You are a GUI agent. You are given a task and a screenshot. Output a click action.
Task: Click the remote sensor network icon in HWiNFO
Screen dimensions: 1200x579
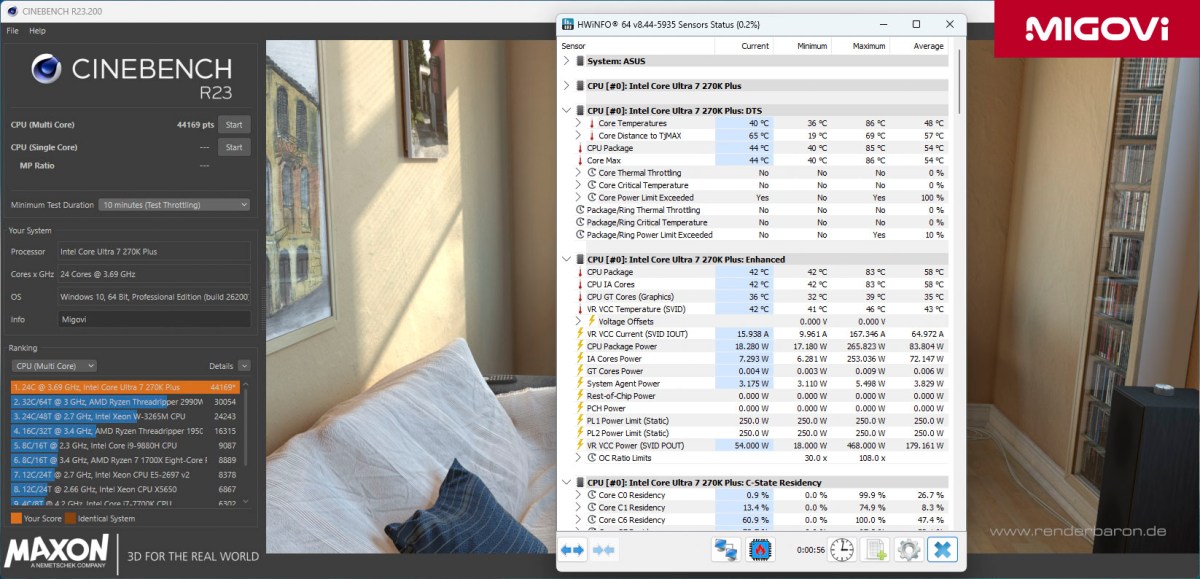click(x=727, y=550)
